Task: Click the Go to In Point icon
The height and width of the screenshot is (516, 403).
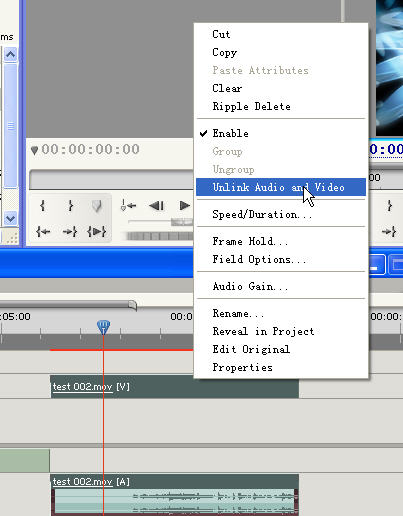Action: click(43, 231)
